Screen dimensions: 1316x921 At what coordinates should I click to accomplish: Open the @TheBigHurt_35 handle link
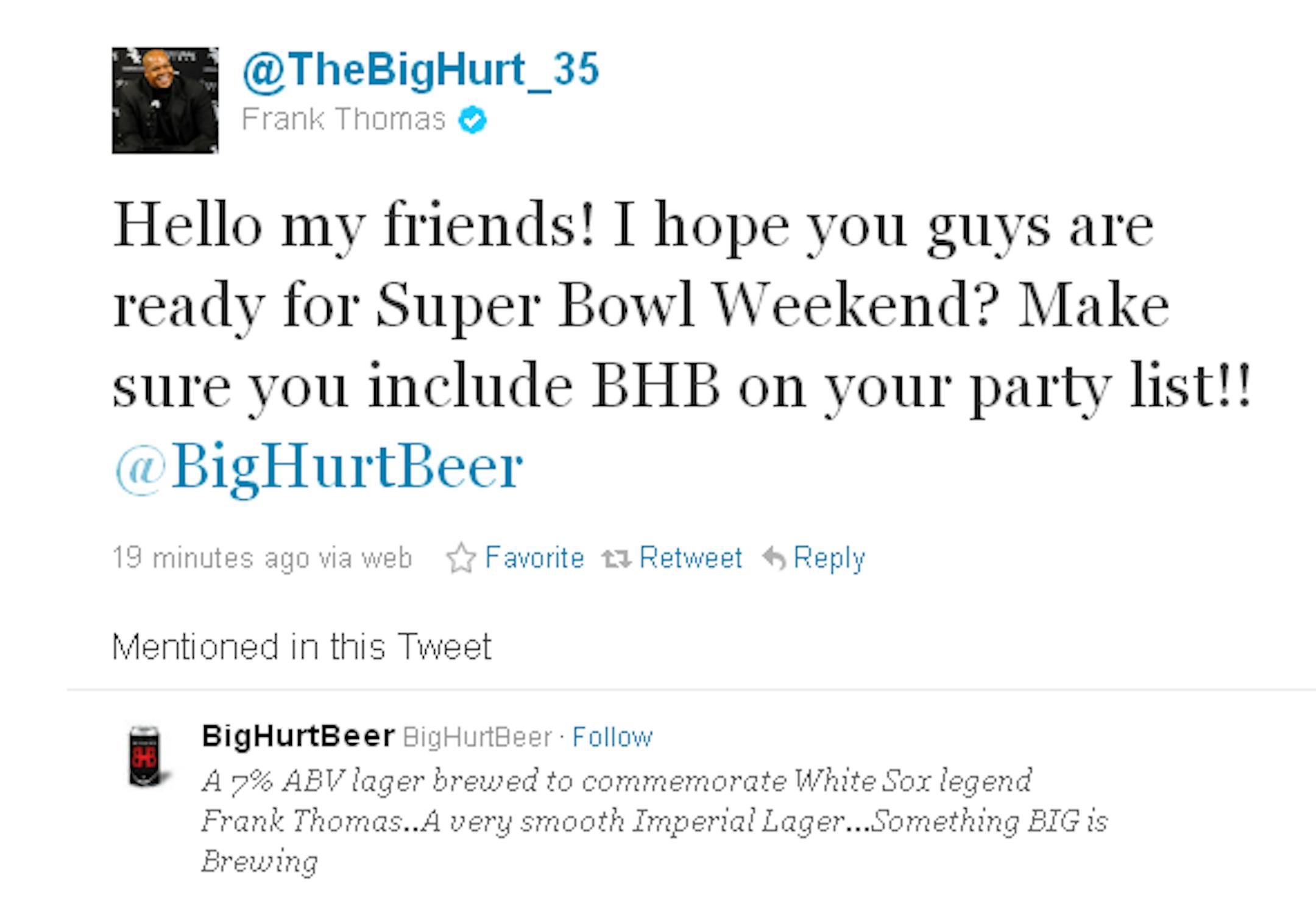pyautogui.click(x=421, y=71)
